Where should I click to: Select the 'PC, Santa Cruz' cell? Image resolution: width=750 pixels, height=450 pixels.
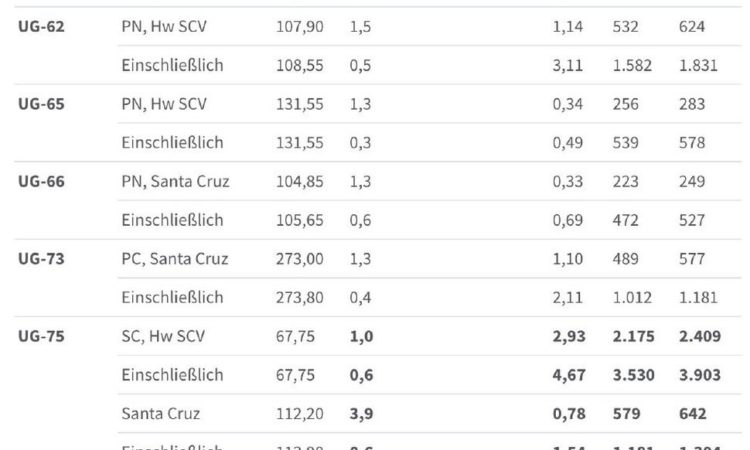click(x=175, y=259)
